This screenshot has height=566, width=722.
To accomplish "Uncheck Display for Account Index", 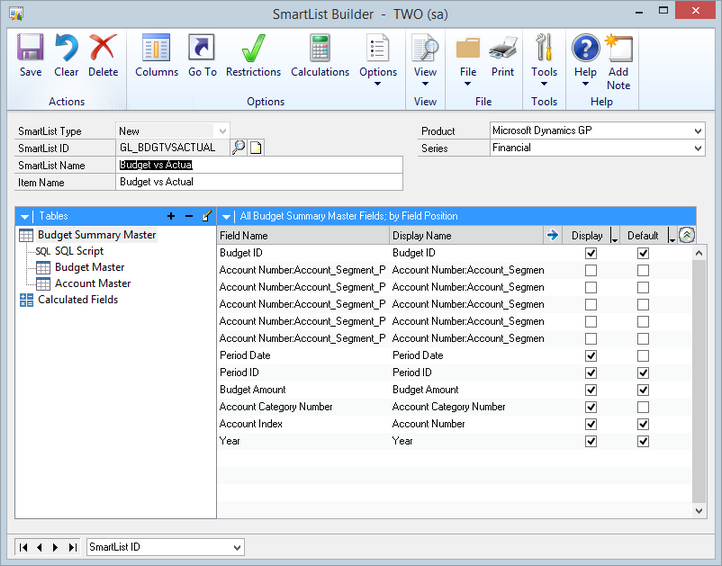I will coord(591,424).
